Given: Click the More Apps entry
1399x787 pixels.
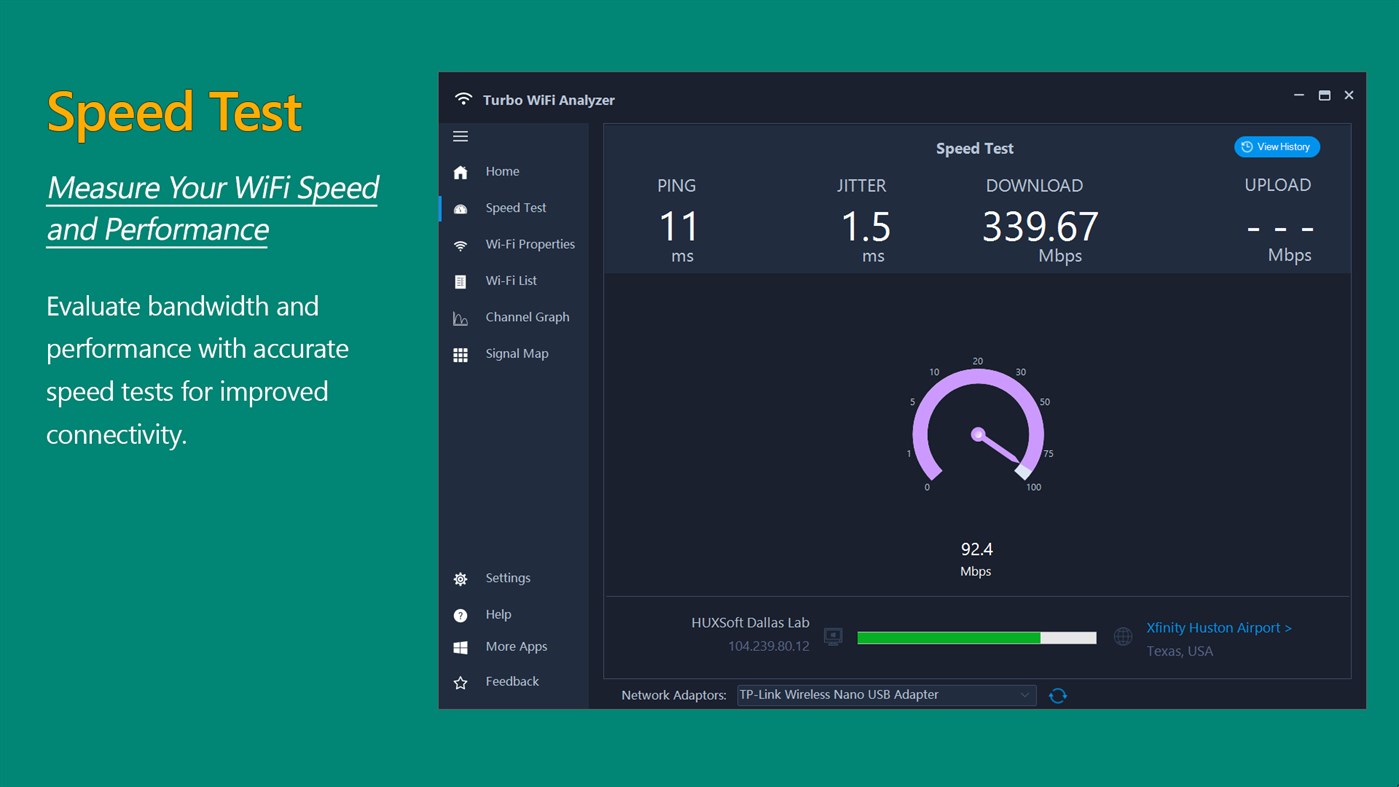Looking at the screenshot, I should (x=516, y=646).
